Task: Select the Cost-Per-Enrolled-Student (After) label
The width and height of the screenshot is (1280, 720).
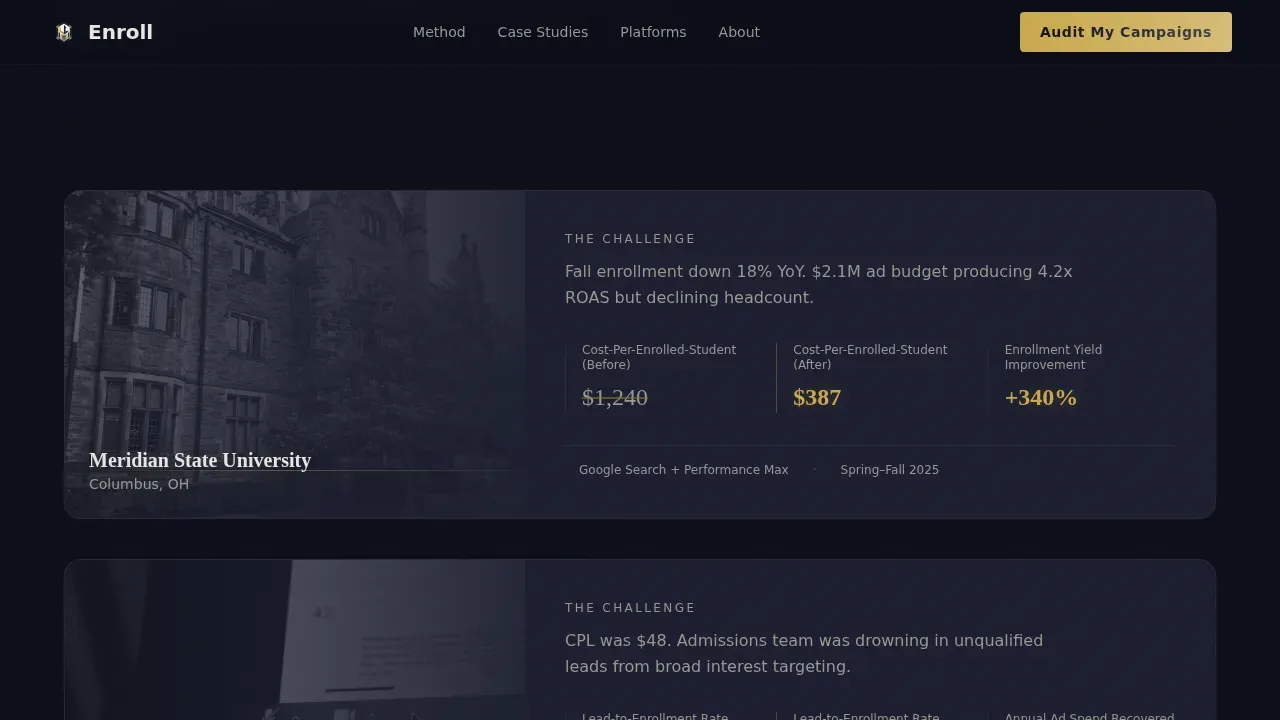Action: [x=870, y=357]
